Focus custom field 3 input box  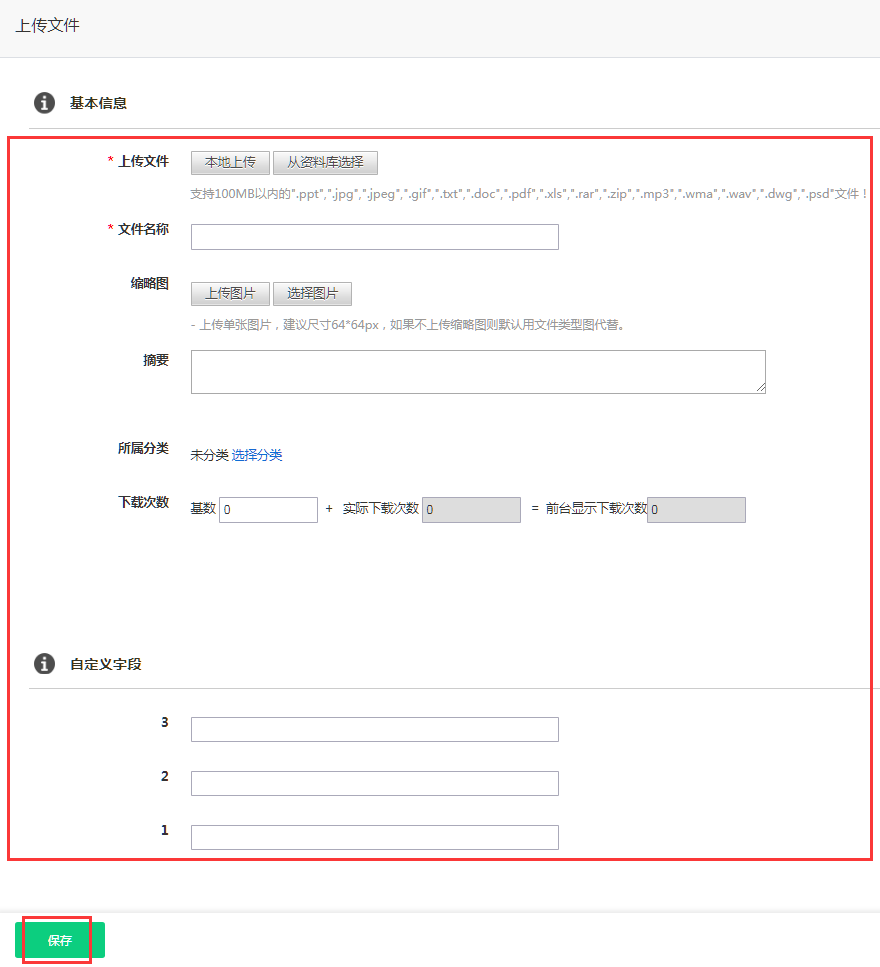(374, 729)
